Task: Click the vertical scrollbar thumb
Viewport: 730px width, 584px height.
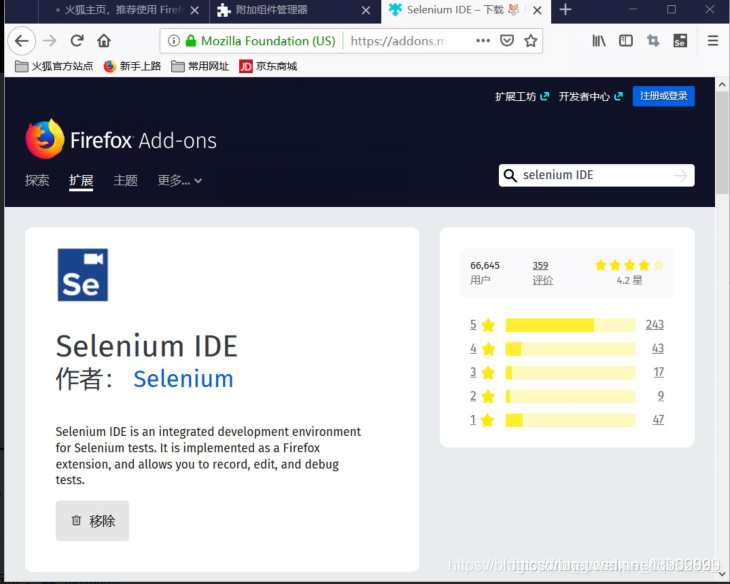Action: click(722, 143)
